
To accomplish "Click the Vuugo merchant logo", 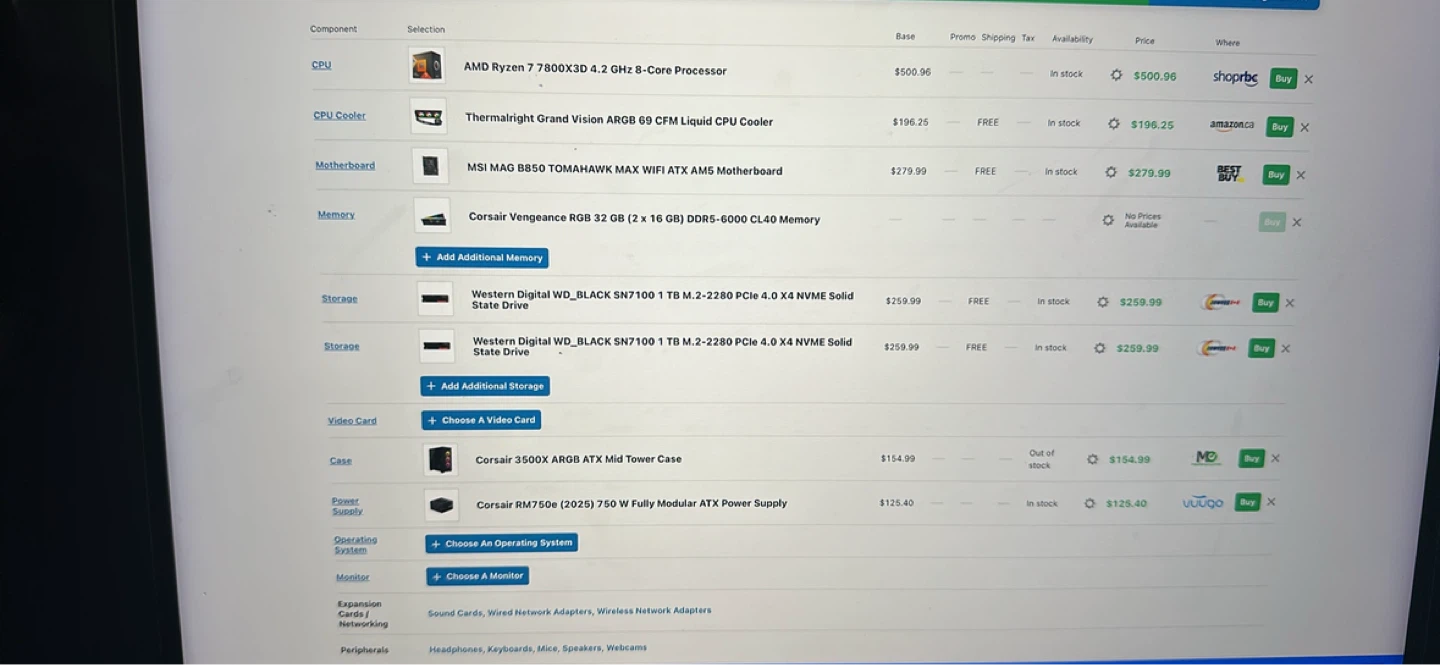I will 1203,503.
